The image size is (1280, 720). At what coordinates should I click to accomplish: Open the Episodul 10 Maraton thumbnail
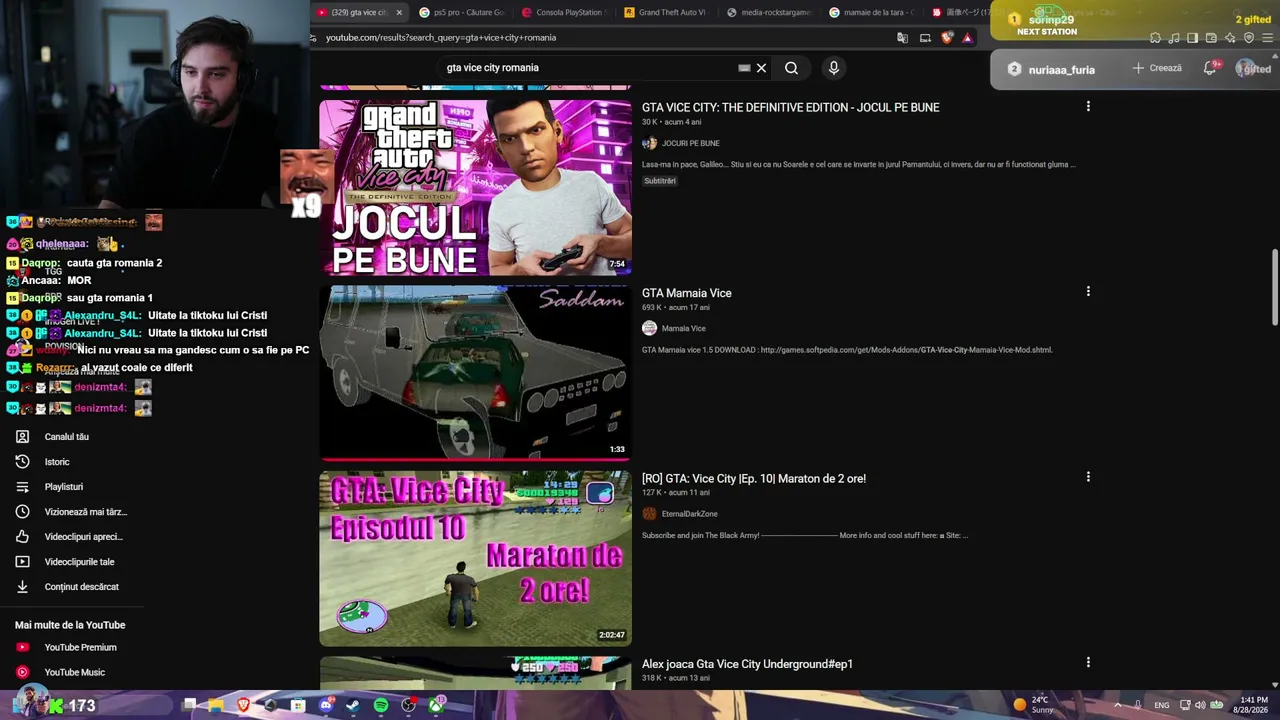pyautogui.click(x=475, y=558)
